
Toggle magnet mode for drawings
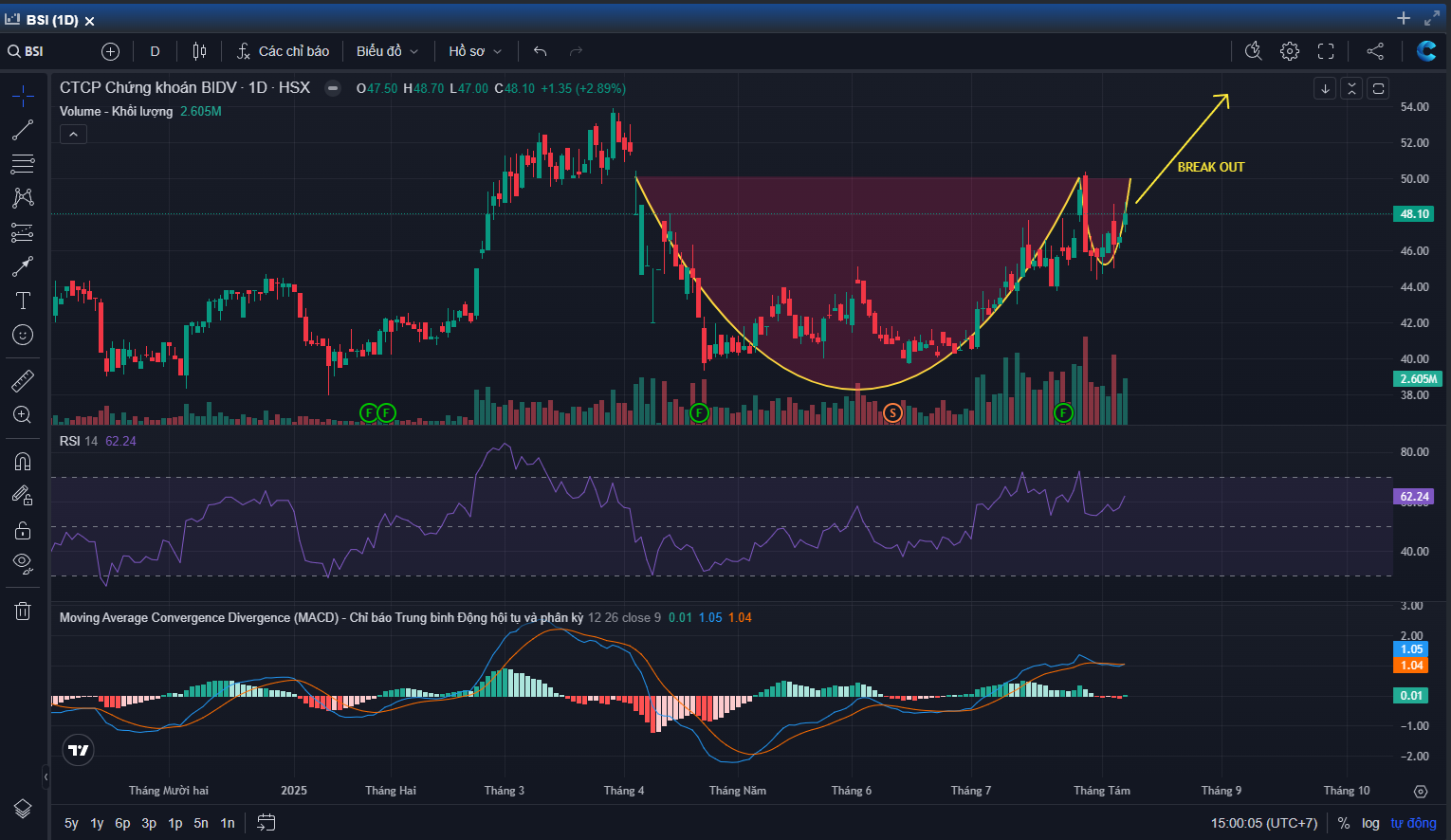click(x=23, y=462)
